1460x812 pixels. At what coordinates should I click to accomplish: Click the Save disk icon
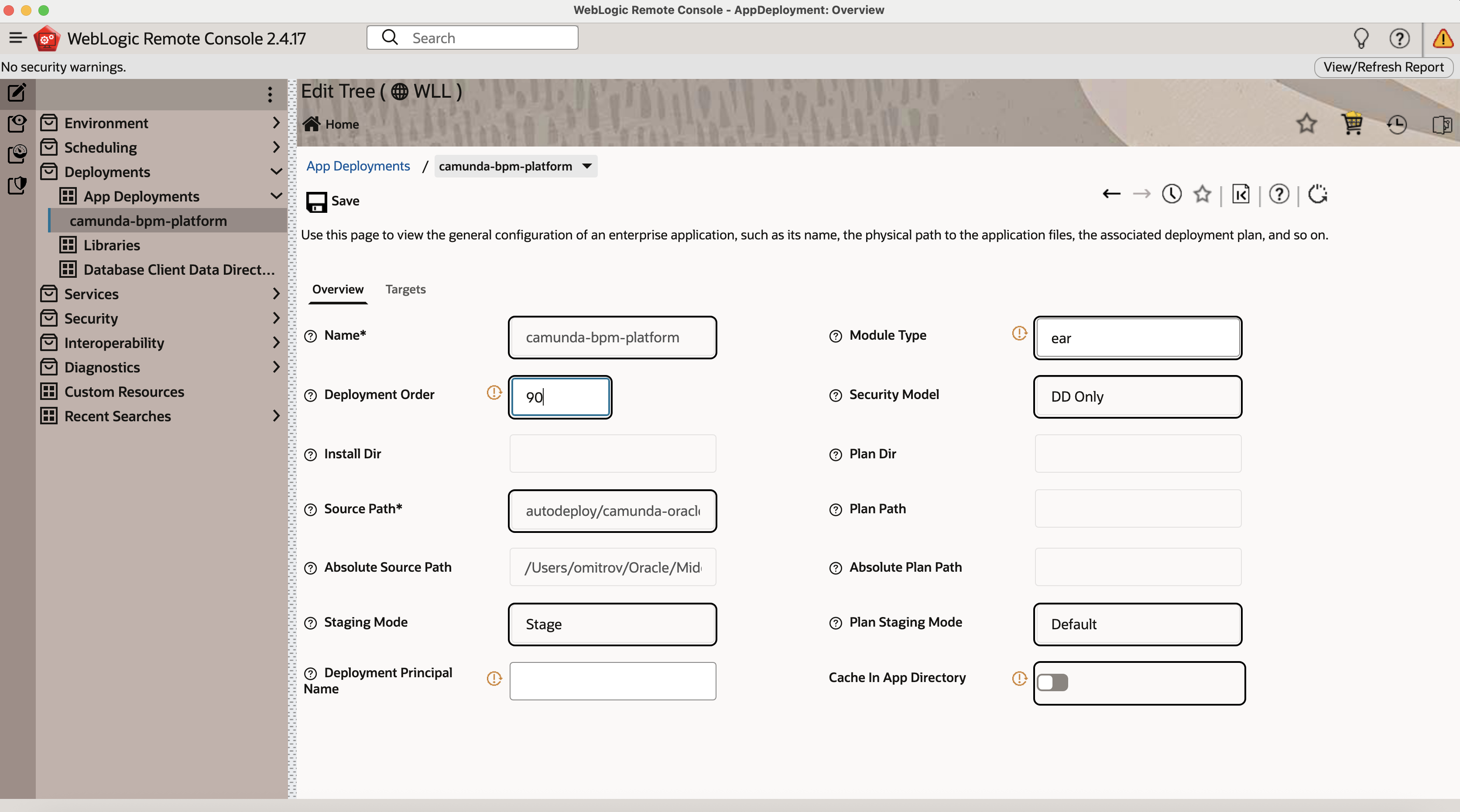316,201
